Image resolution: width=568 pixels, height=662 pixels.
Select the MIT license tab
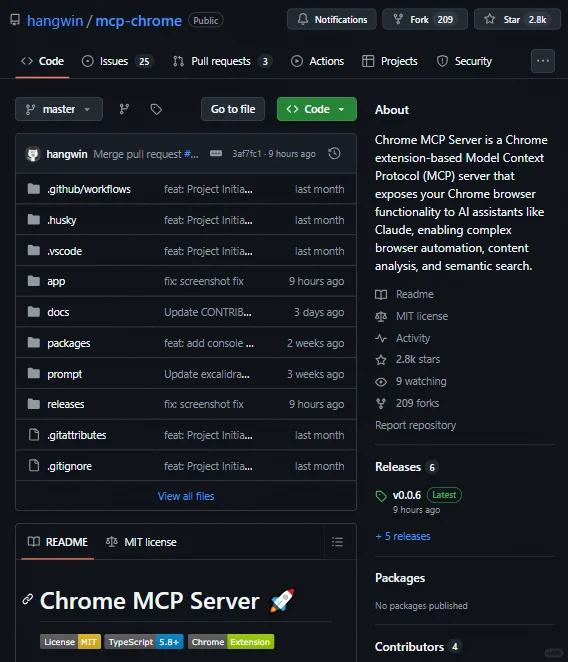141,542
